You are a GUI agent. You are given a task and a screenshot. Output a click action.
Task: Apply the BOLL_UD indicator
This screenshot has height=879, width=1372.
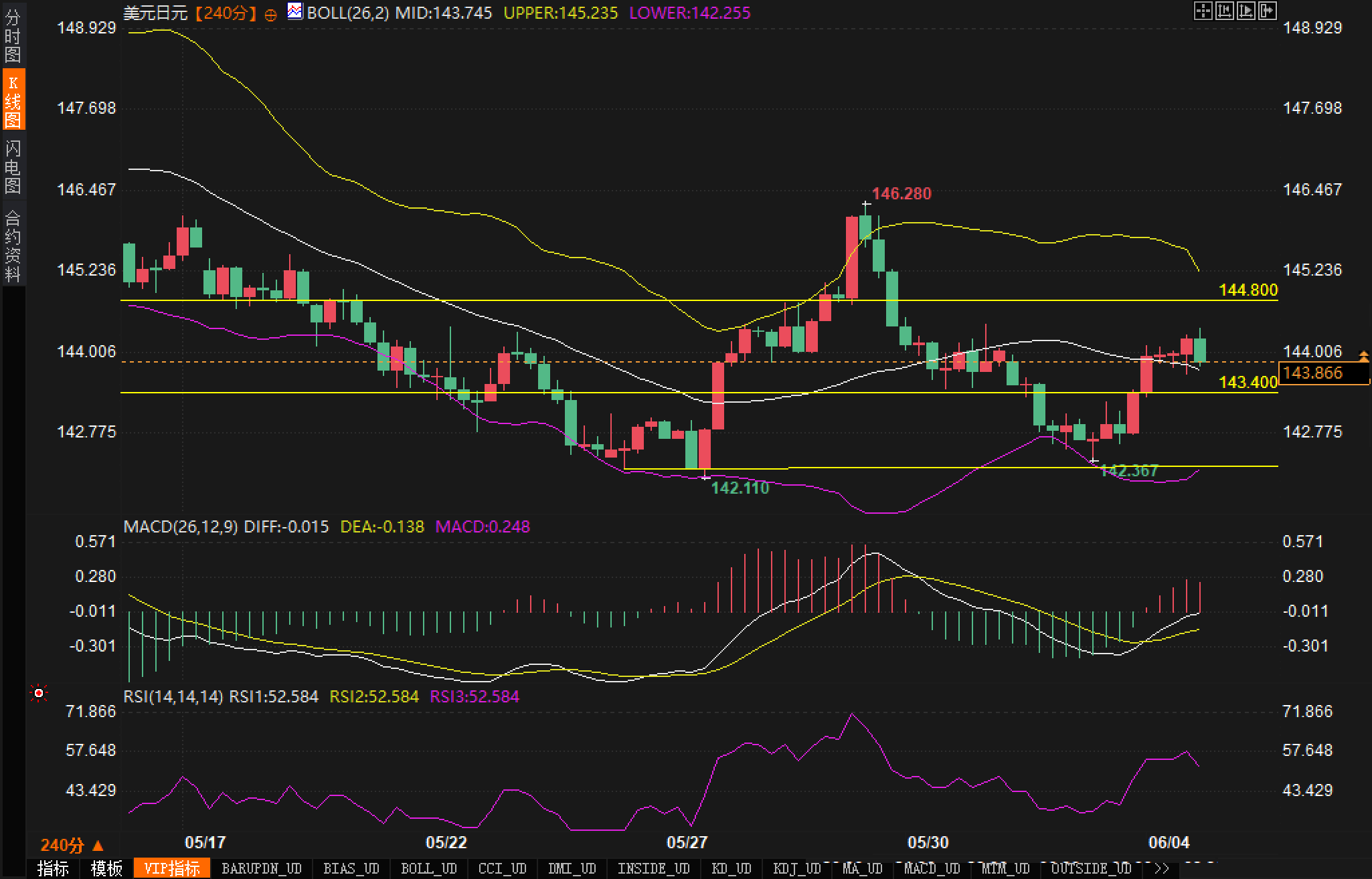428,868
